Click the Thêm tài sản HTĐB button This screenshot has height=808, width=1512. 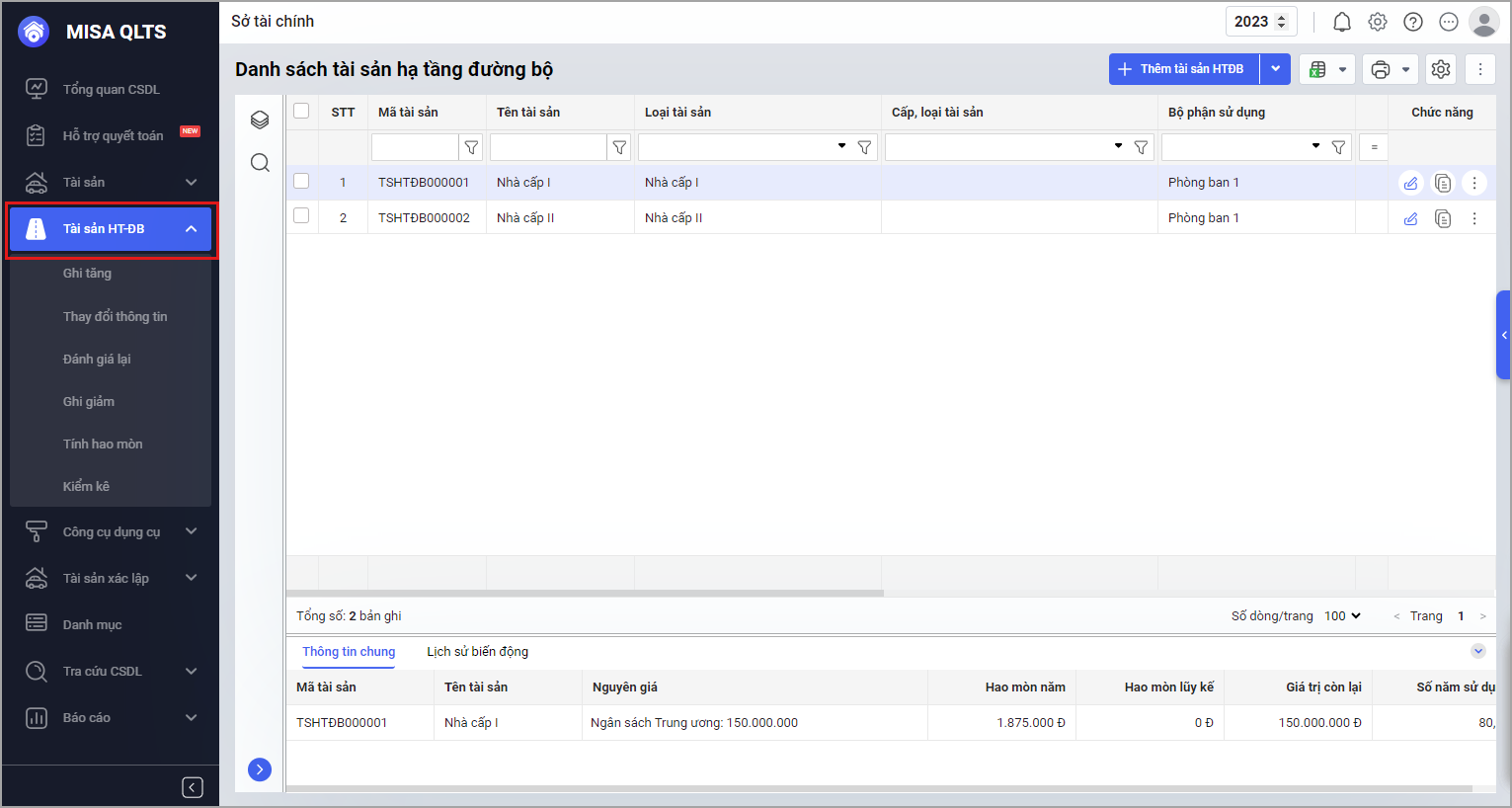click(x=1183, y=69)
